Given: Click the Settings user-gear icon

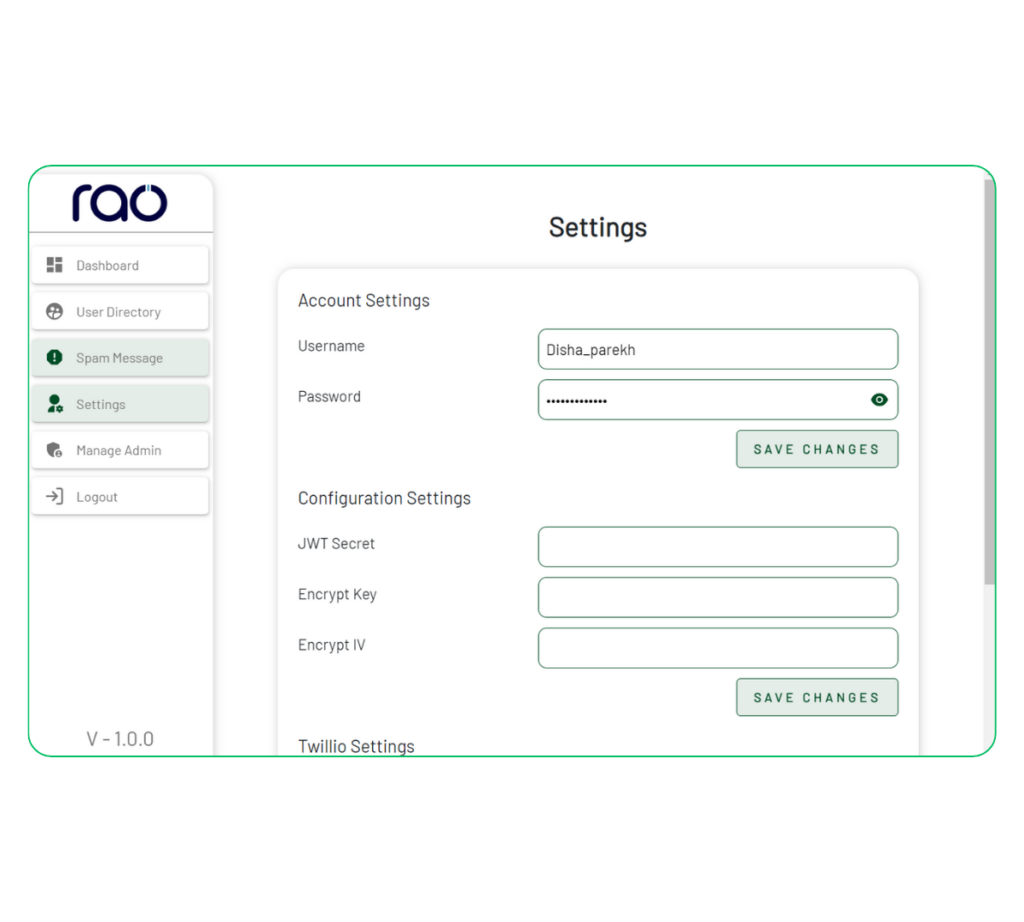Looking at the screenshot, I should point(55,404).
